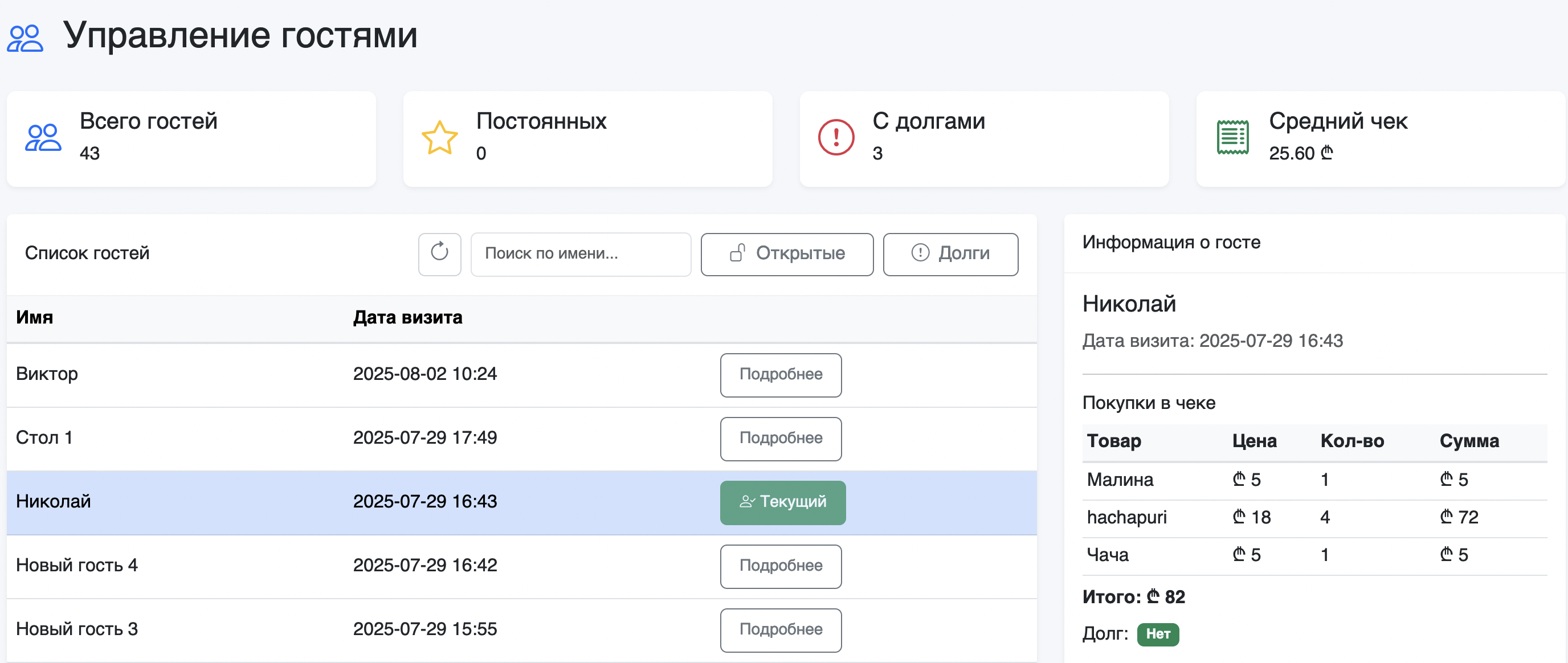The image size is (1568, 663).
Task: Click the people icon in Всего гостей card
Action: [43, 138]
